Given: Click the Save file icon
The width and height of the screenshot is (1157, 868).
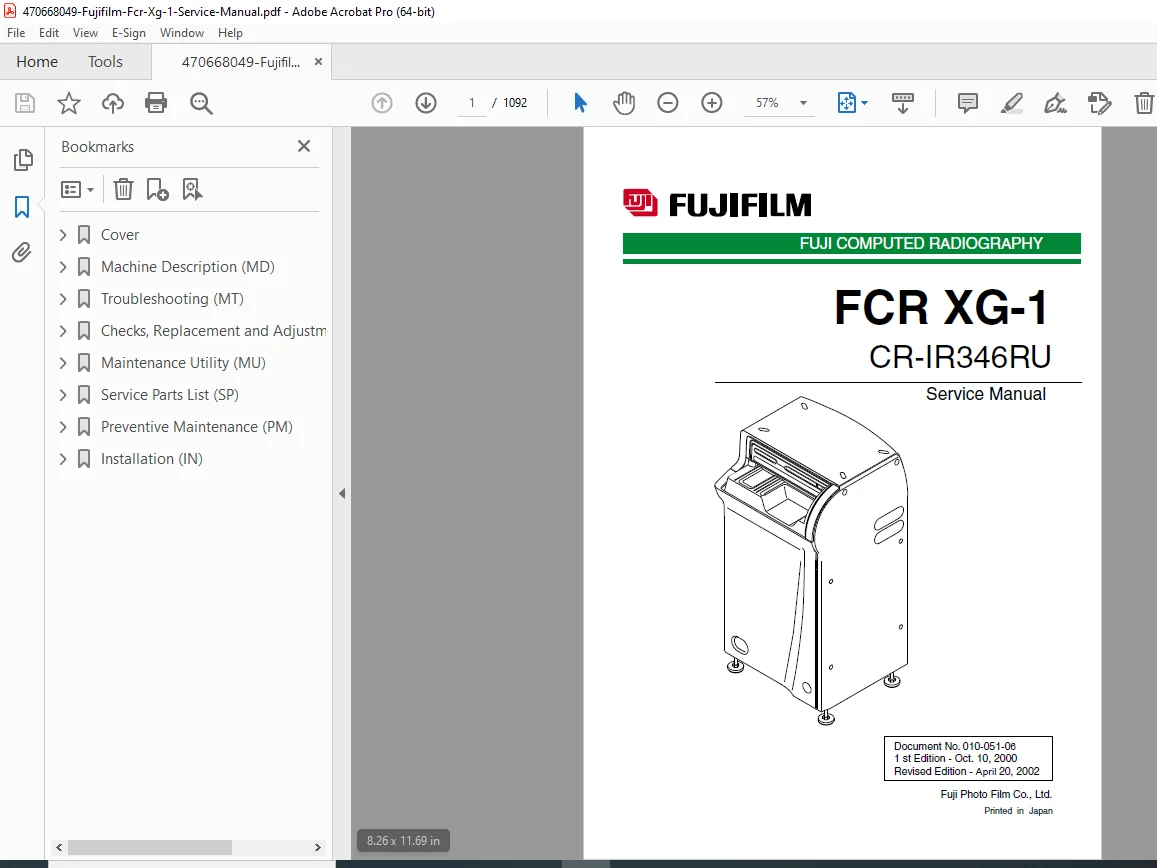Looking at the screenshot, I should pos(25,103).
